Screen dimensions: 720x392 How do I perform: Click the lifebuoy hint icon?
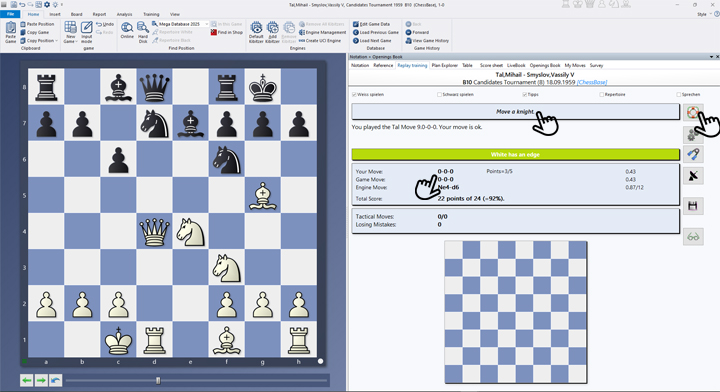(x=693, y=112)
